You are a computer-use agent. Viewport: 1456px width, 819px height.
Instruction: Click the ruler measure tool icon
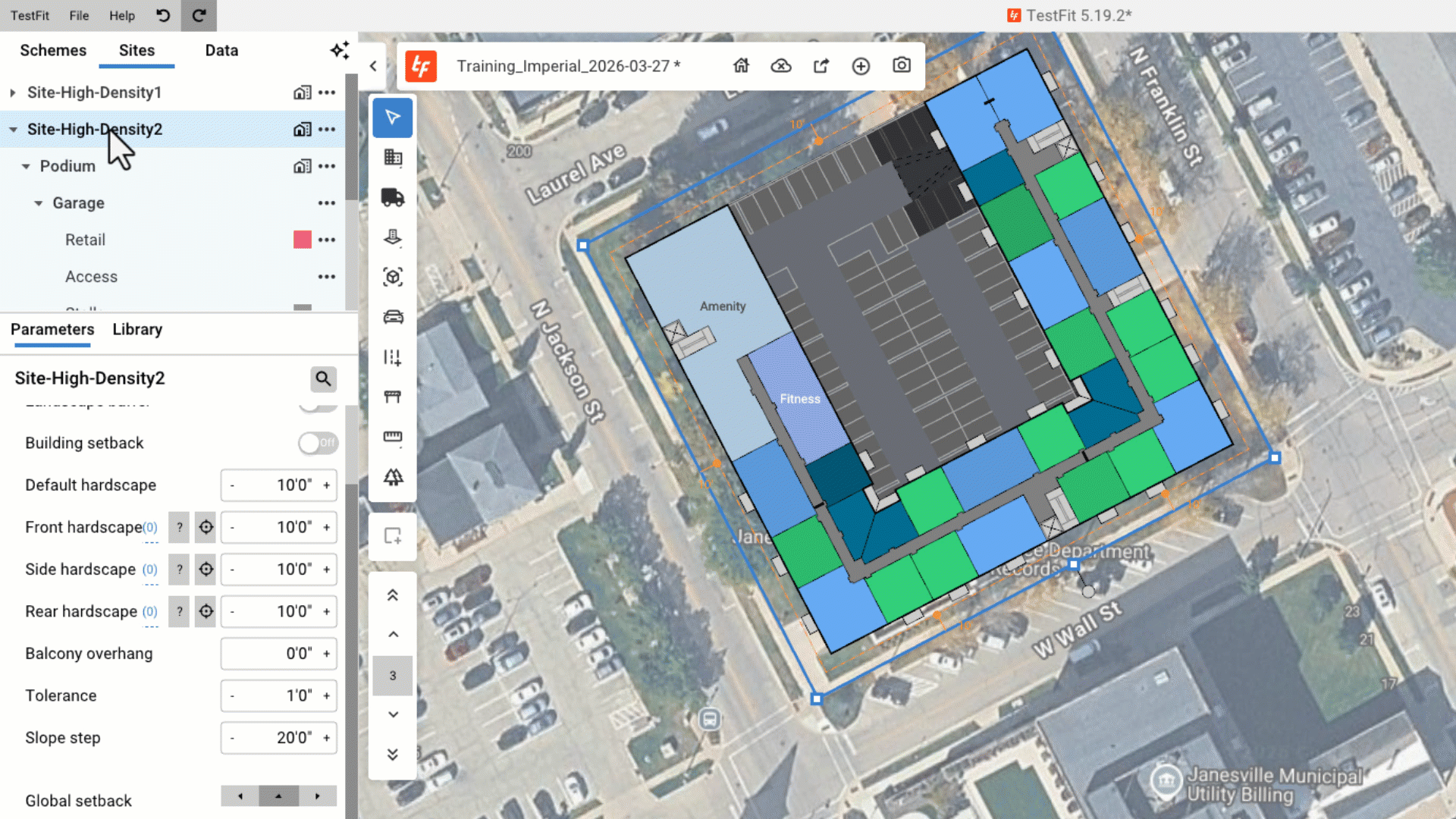(392, 437)
